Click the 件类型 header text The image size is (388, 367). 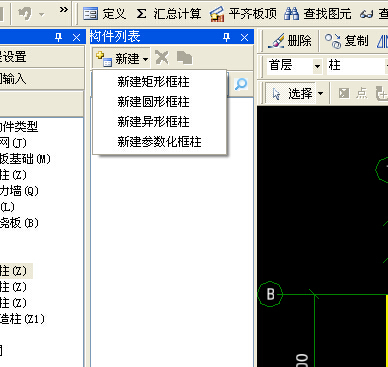point(19,127)
